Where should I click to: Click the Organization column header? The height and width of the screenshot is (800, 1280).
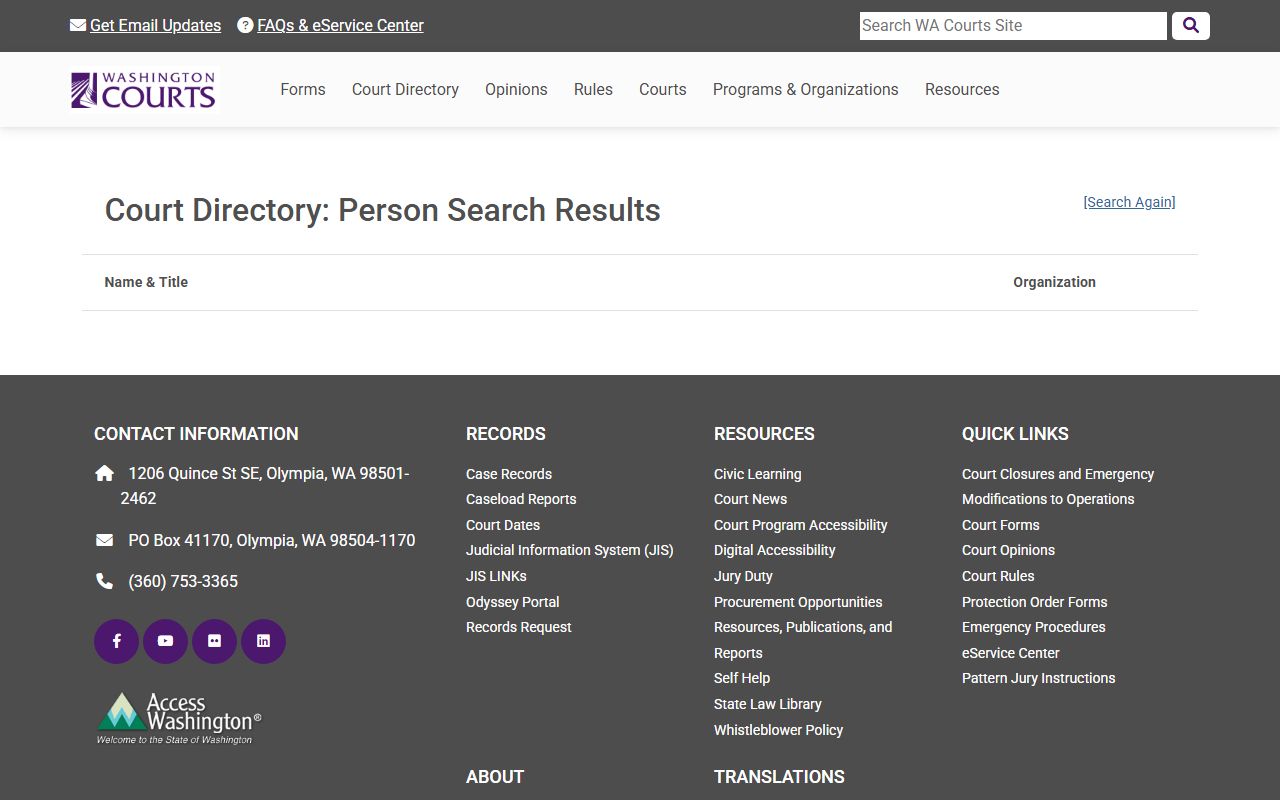point(1054,282)
